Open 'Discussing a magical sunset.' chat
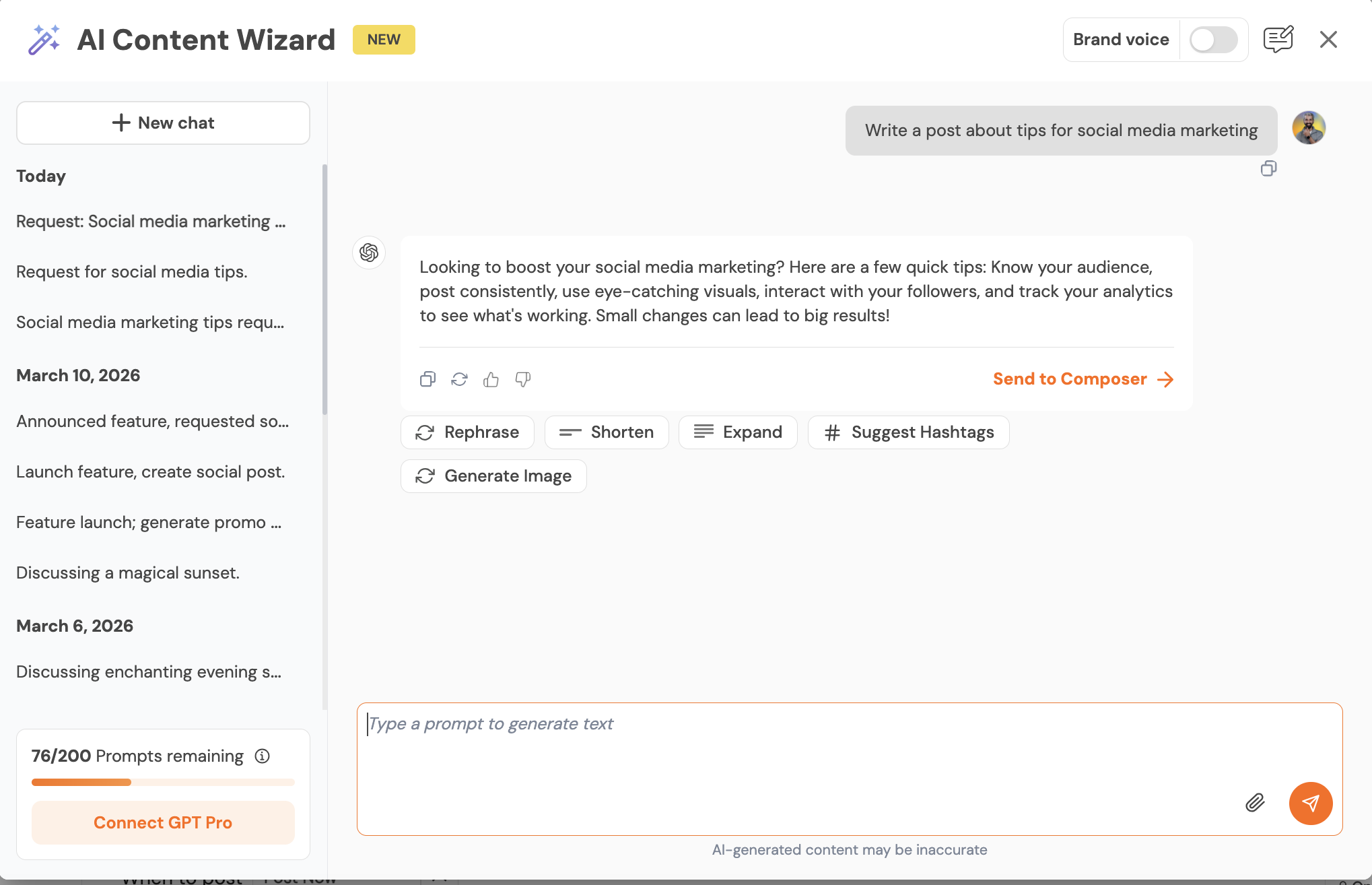This screenshot has width=1372, height=885. tap(128, 572)
